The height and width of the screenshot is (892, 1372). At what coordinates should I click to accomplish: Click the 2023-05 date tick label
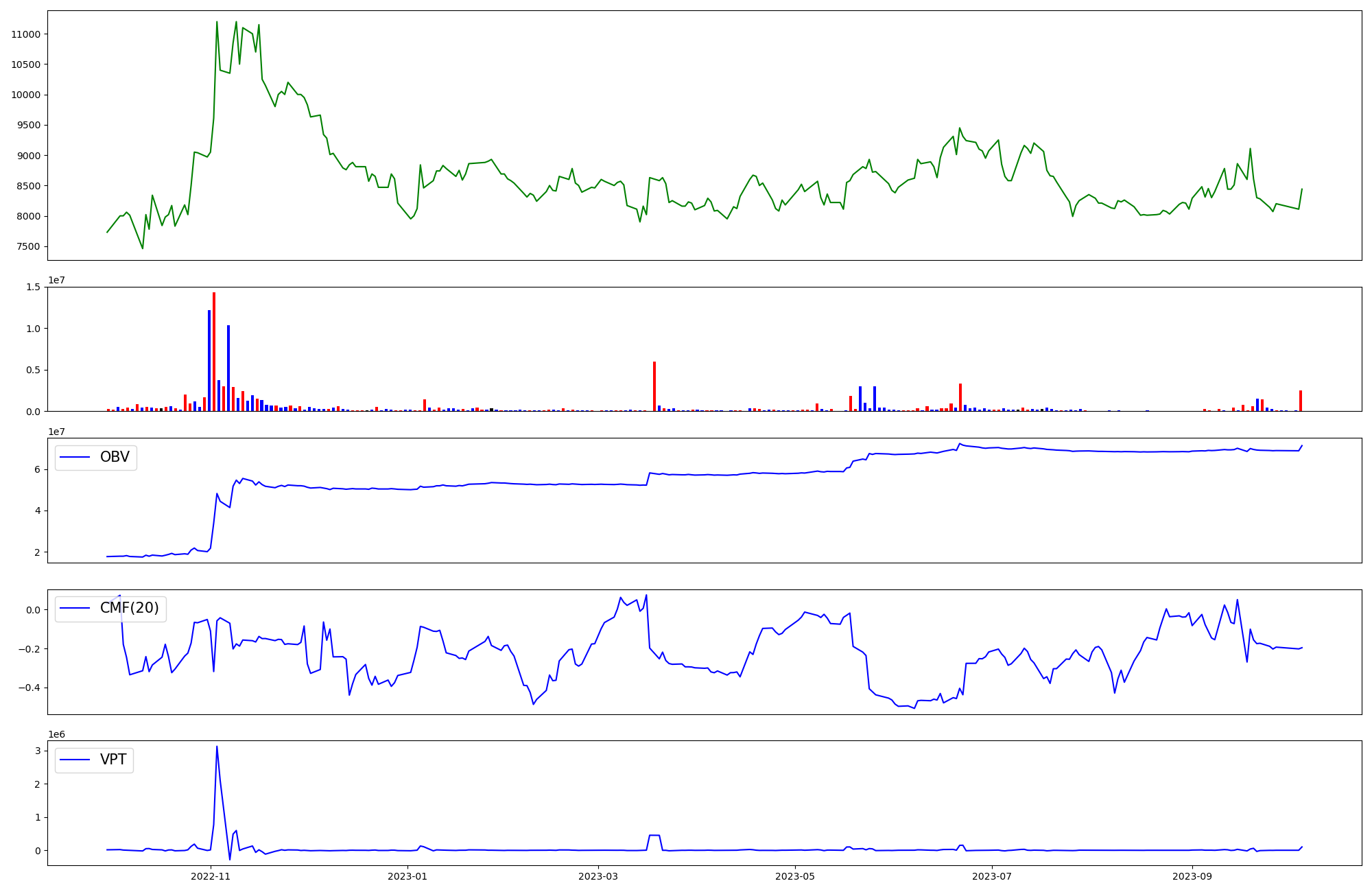pyautogui.click(x=796, y=876)
